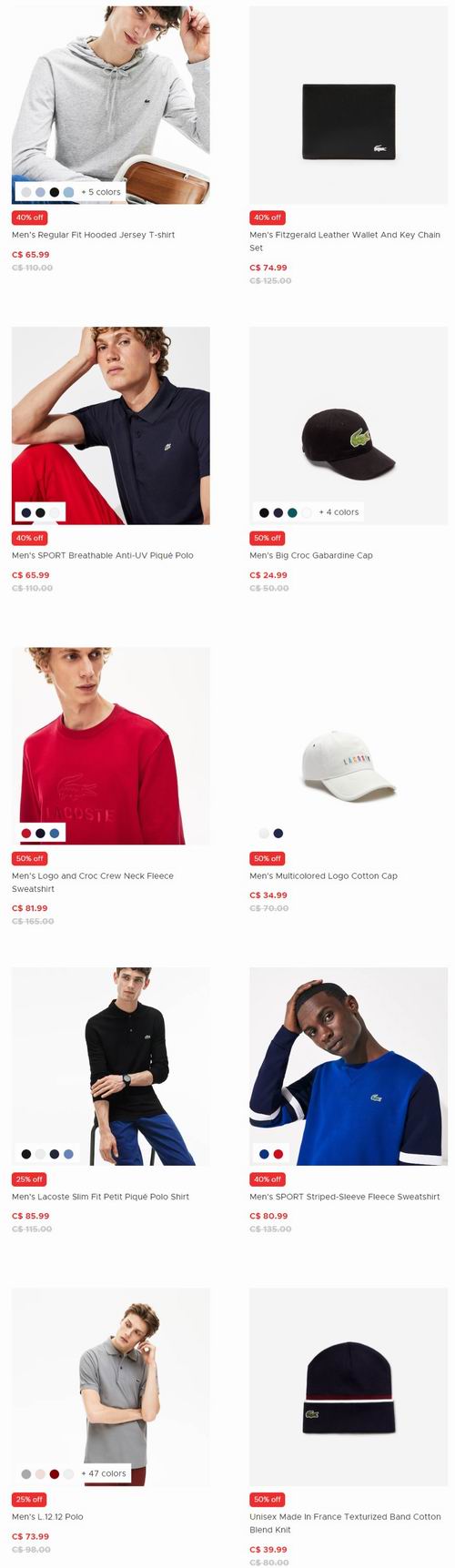Choose red swatch on Crew Neck Fleece Sweatshirt
This screenshot has width=455, height=1568.
coord(26,833)
